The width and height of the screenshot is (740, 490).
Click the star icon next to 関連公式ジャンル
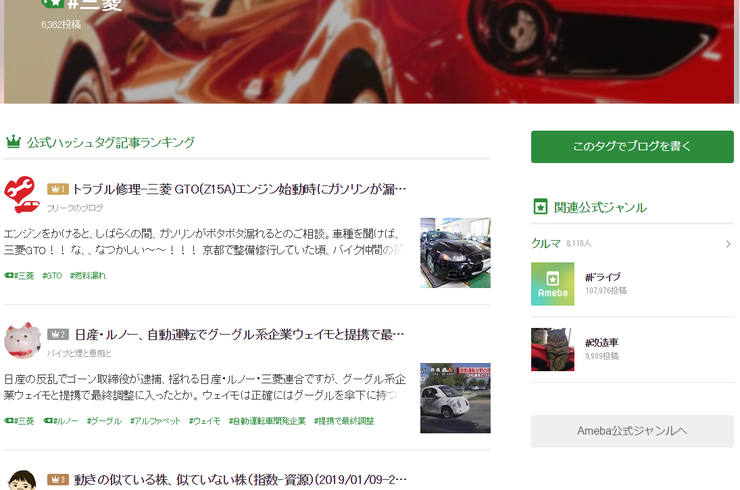[x=540, y=207]
